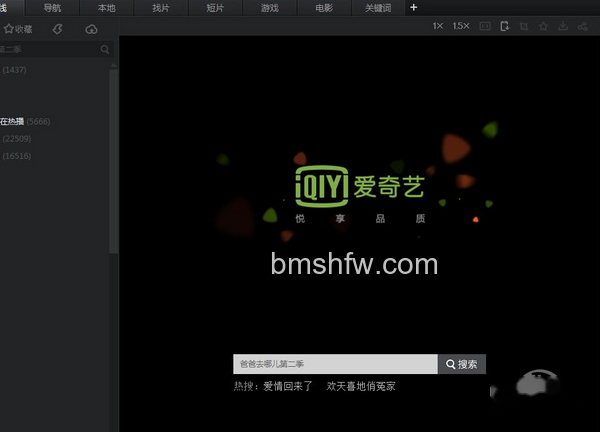The width and height of the screenshot is (600, 432).
Task: Add a new tab with plus icon
Action: (x=414, y=7)
